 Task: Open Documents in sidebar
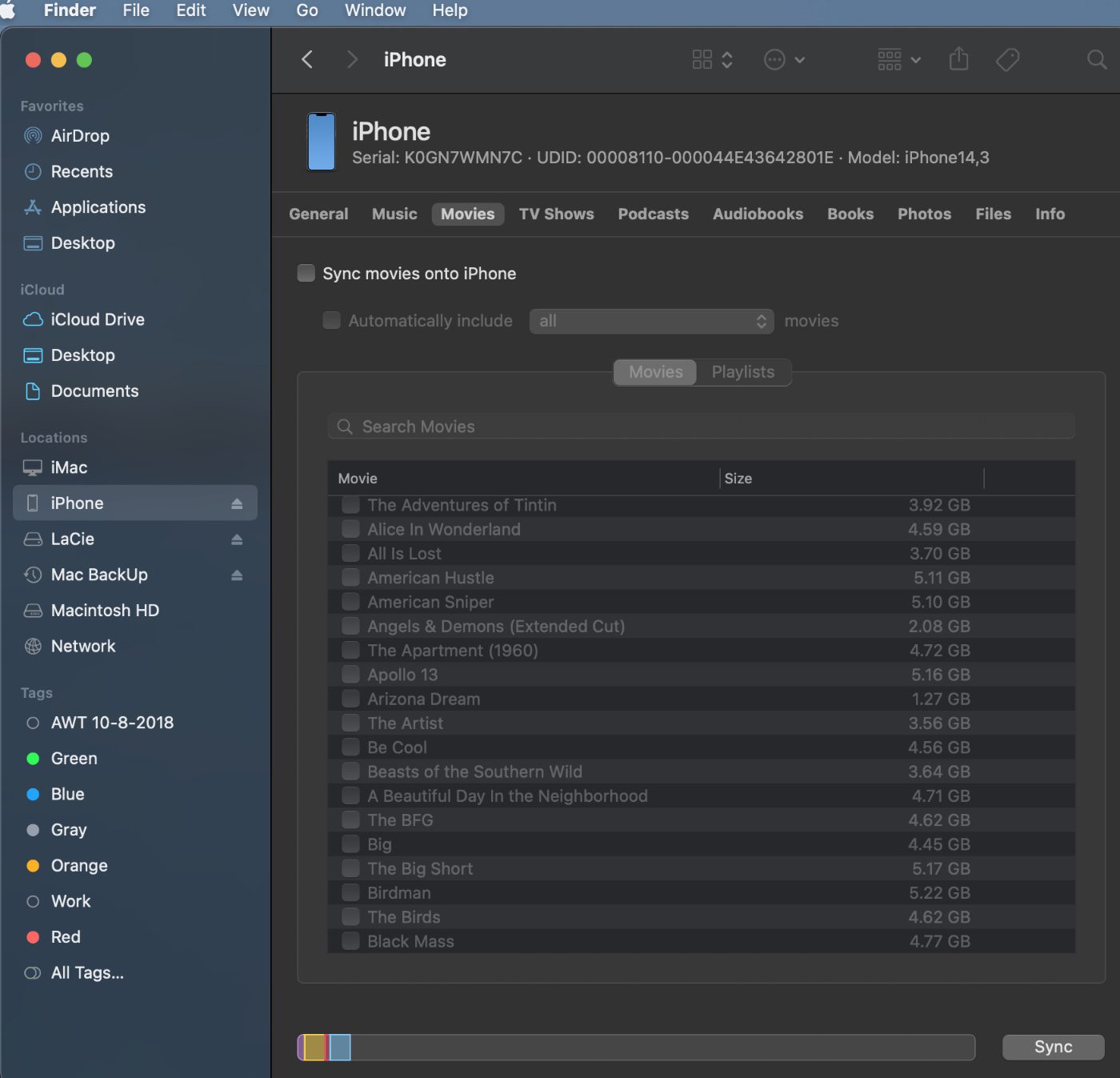tap(94, 391)
